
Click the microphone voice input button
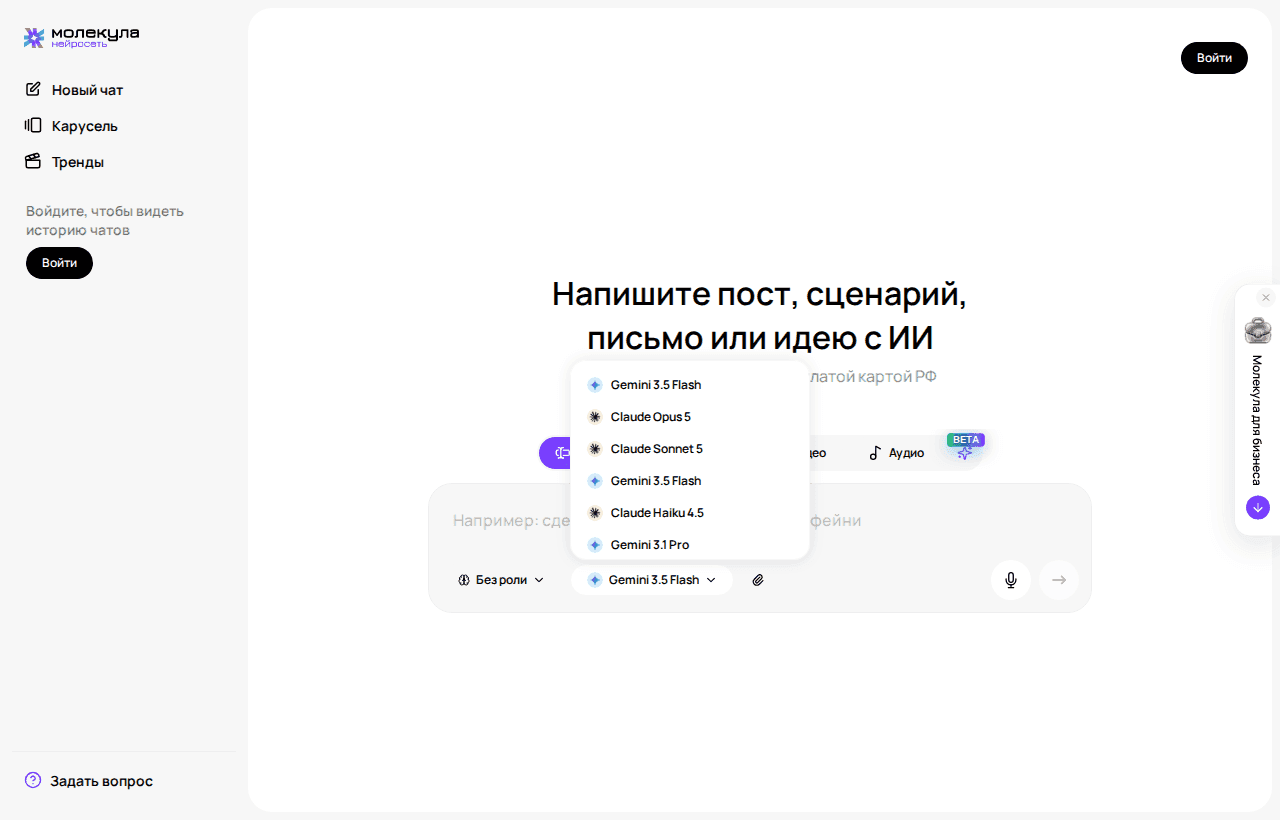click(1011, 580)
